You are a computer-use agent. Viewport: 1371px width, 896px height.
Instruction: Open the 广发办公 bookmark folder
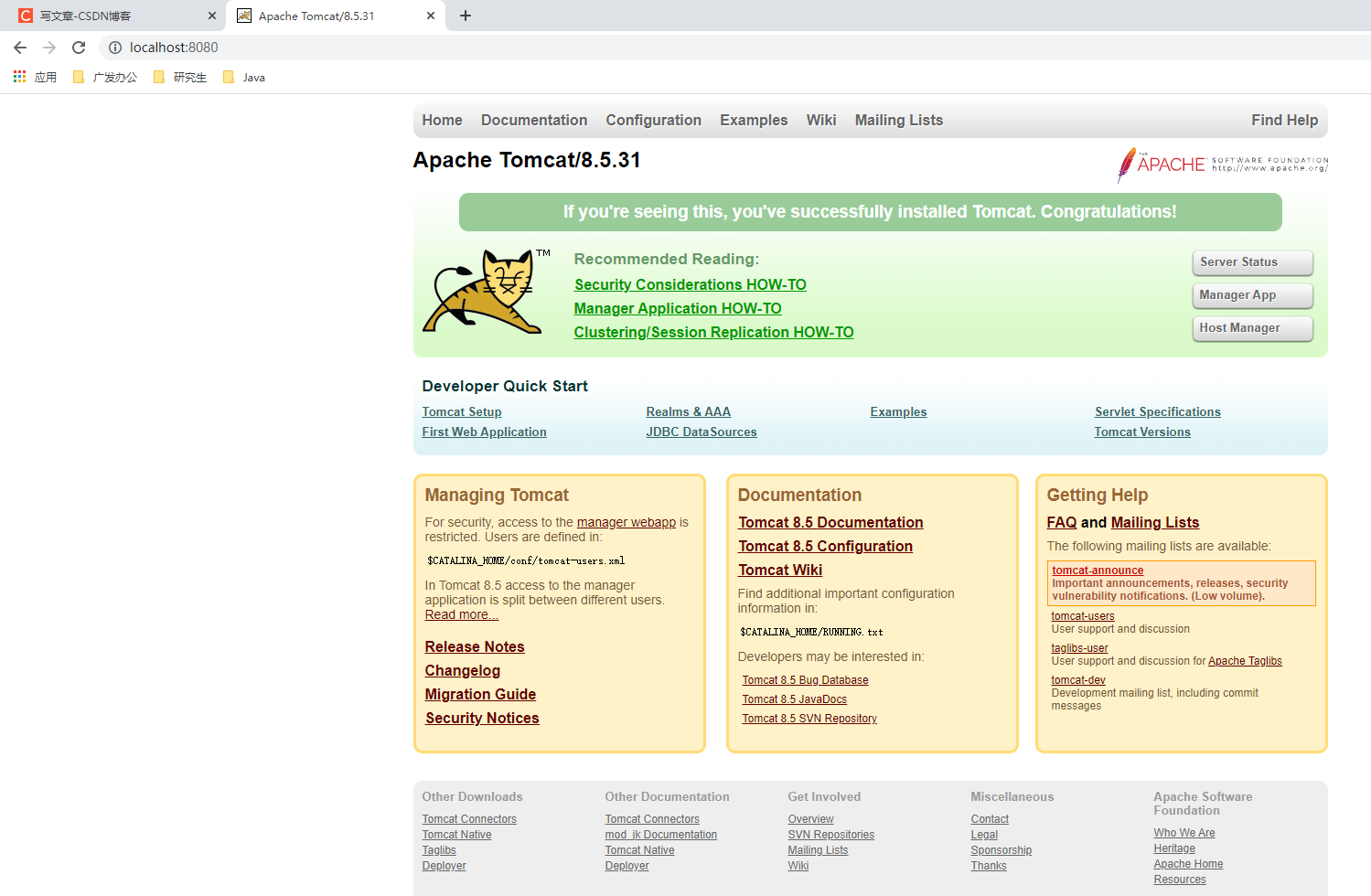pos(105,77)
